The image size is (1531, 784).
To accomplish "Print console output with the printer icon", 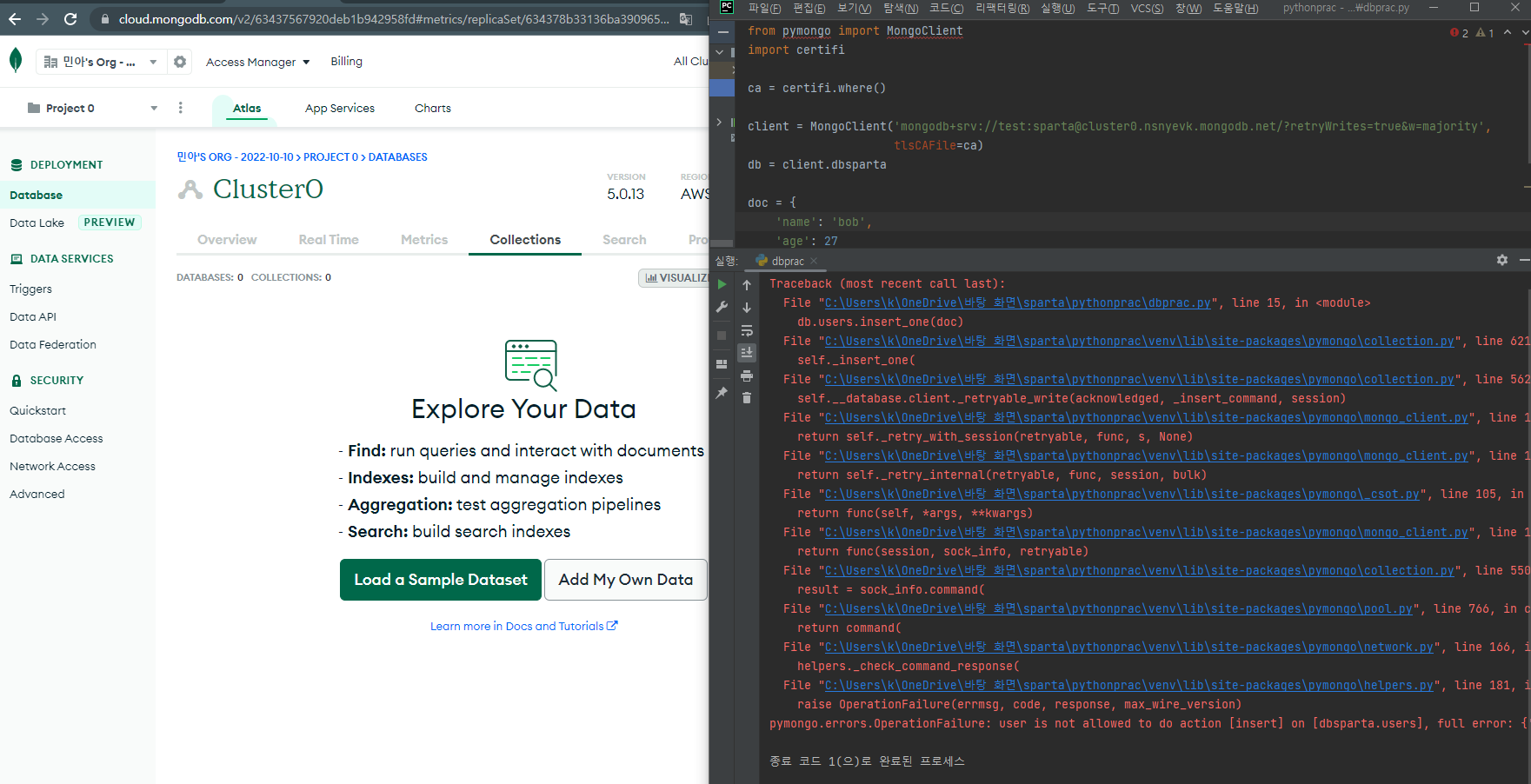I will click(x=747, y=375).
